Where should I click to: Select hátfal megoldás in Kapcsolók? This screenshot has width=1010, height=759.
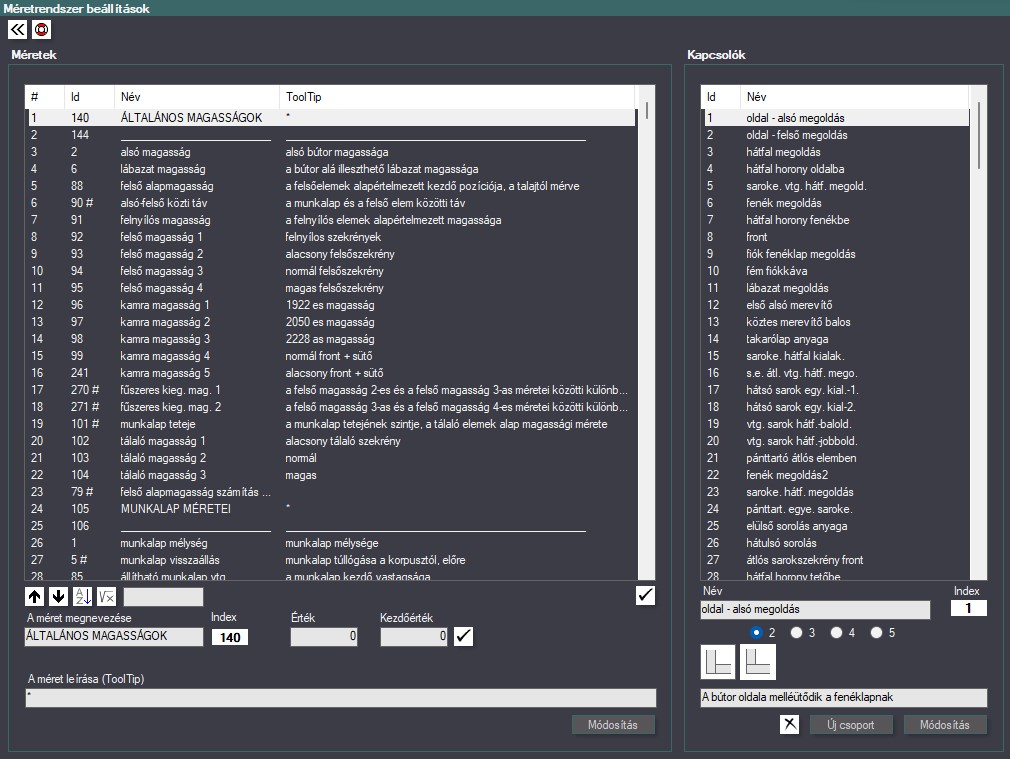[835, 152]
